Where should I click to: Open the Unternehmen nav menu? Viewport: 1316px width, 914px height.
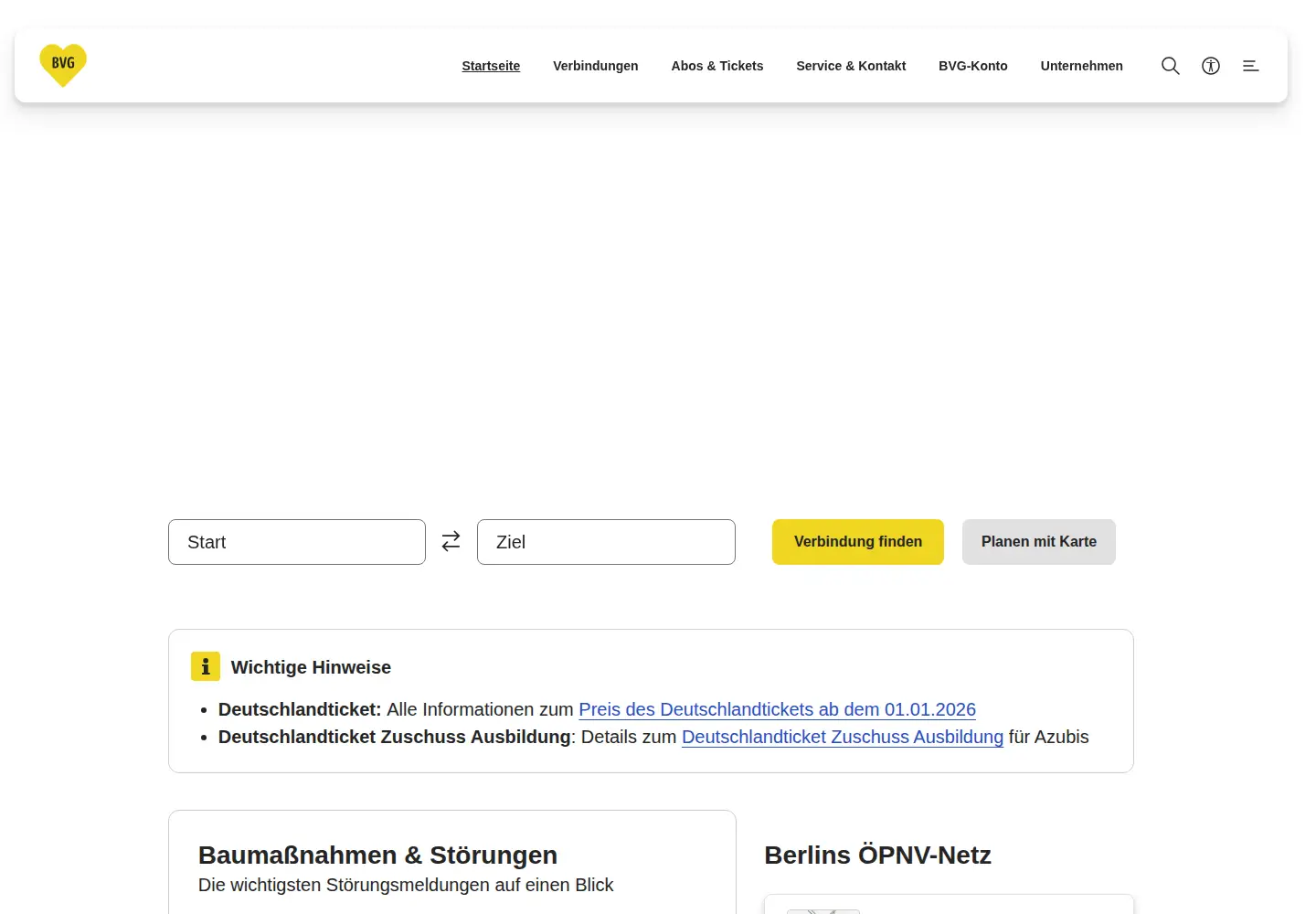1082,66
